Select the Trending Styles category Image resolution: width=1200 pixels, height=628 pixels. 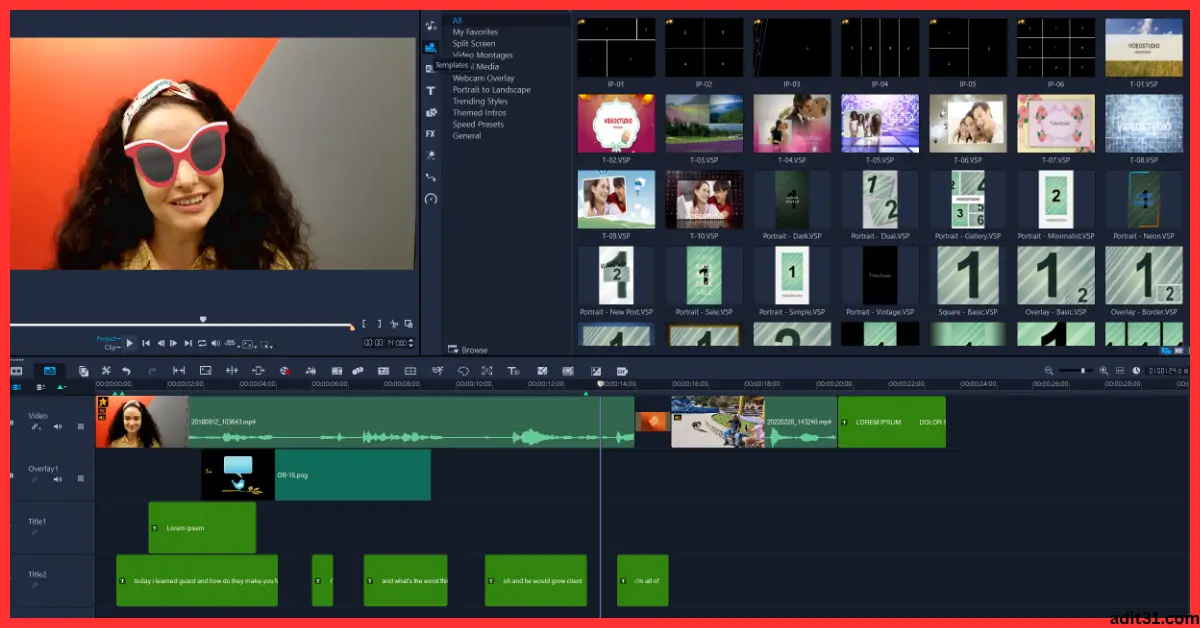point(480,101)
